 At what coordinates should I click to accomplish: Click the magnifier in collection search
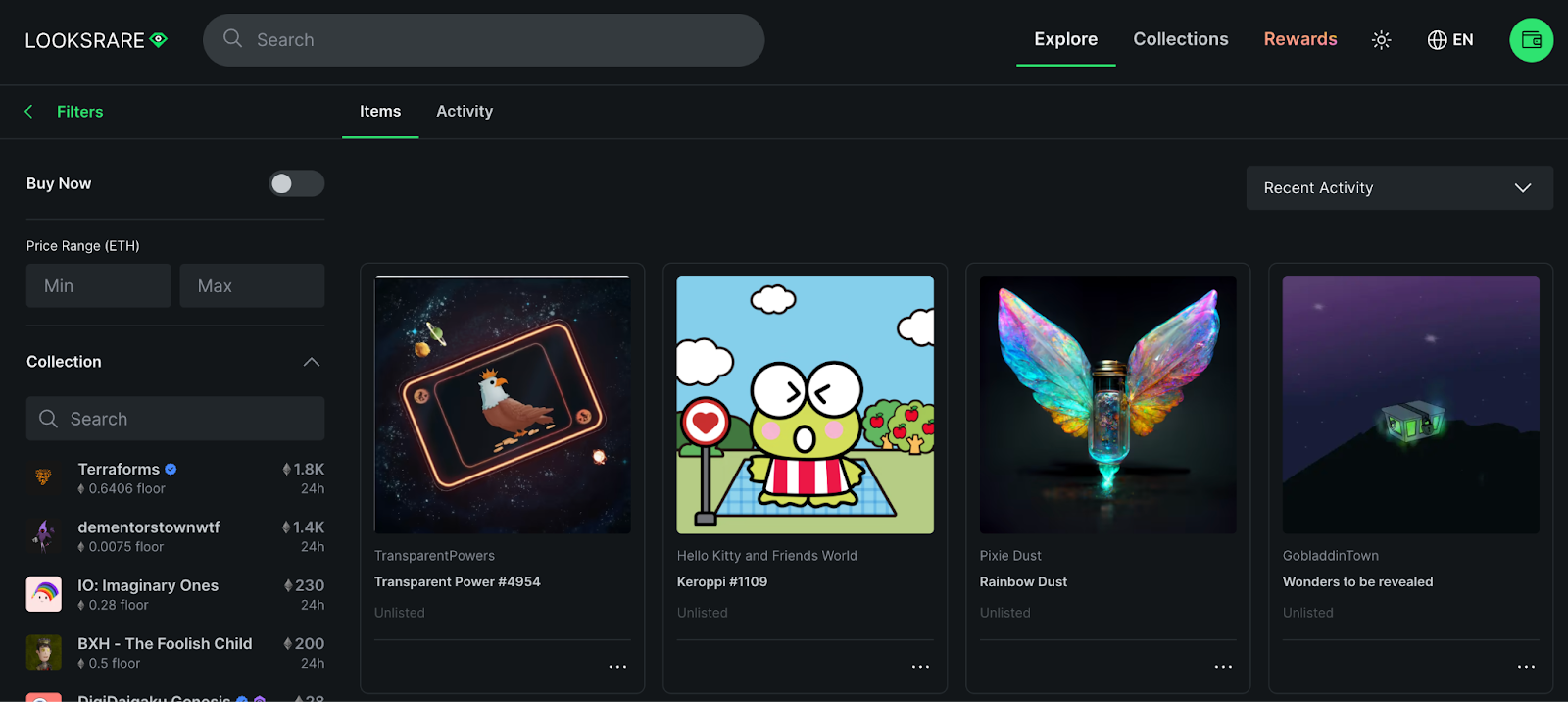48,419
